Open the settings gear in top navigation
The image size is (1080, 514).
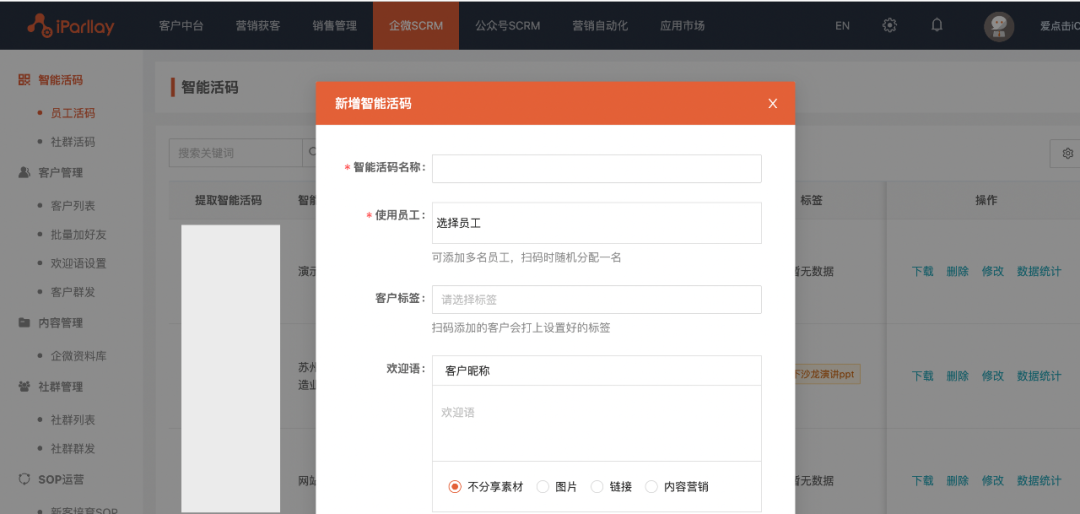(889, 25)
